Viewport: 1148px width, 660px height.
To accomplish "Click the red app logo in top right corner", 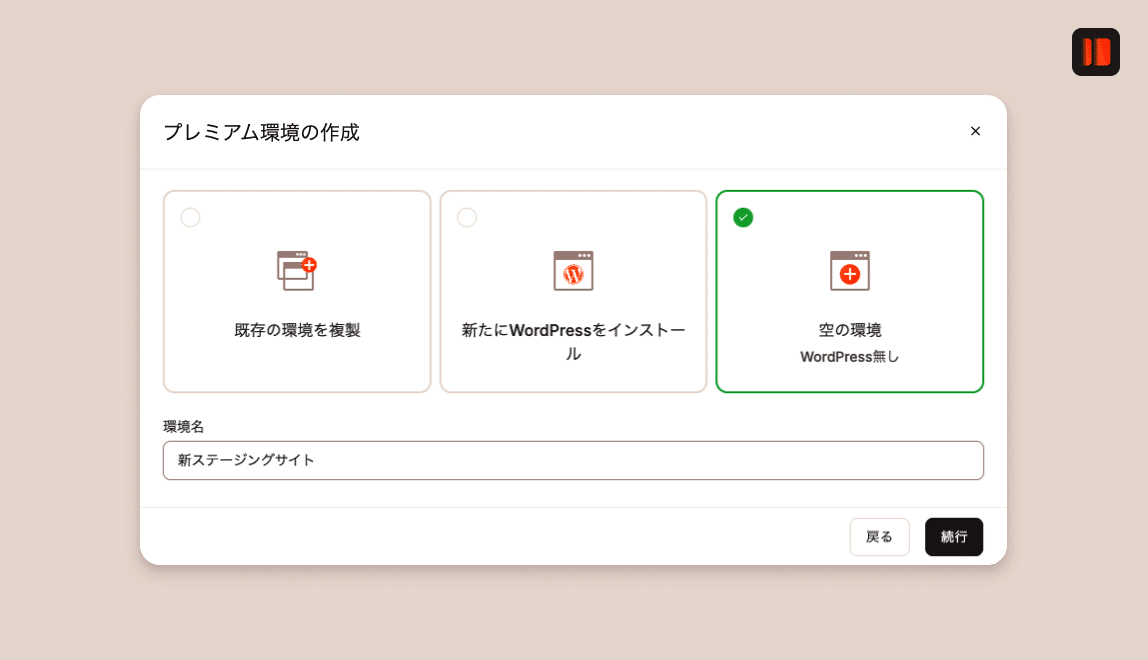I will click(x=1096, y=52).
